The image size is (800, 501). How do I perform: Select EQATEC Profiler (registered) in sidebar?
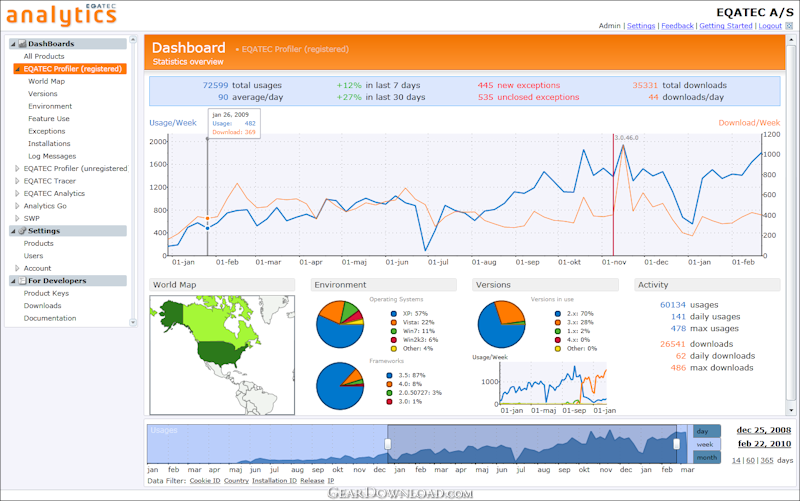pyautogui.click(x=72, y=69)
